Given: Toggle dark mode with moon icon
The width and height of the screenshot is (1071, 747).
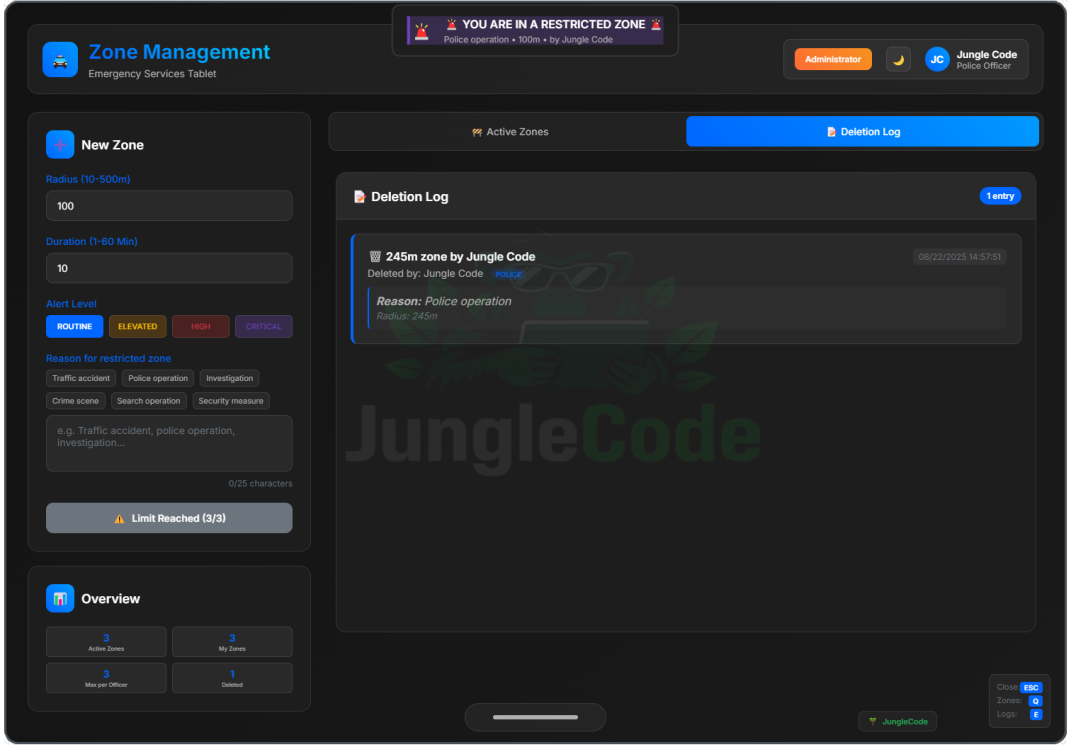Looking at the screenshot, I should (x=898, y=60).
